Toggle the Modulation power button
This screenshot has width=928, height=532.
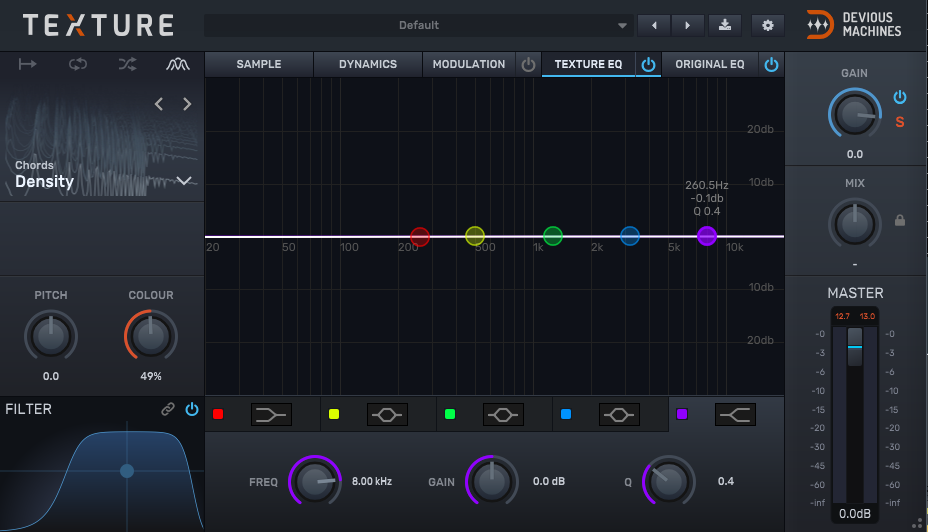pyautogui.click(x=529, y=65)
